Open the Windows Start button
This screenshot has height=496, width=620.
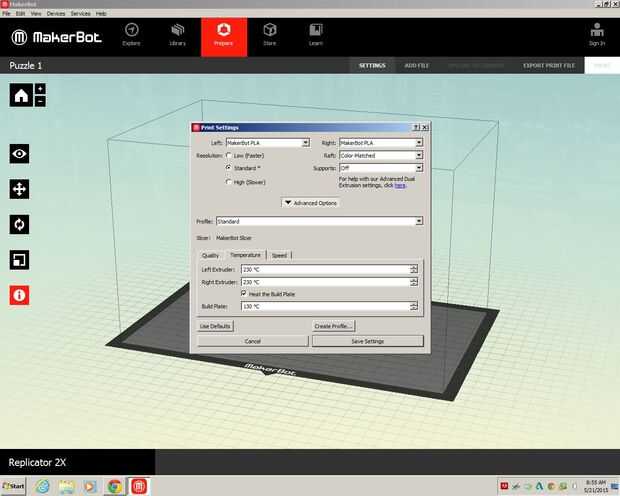(x=13, y=486)
